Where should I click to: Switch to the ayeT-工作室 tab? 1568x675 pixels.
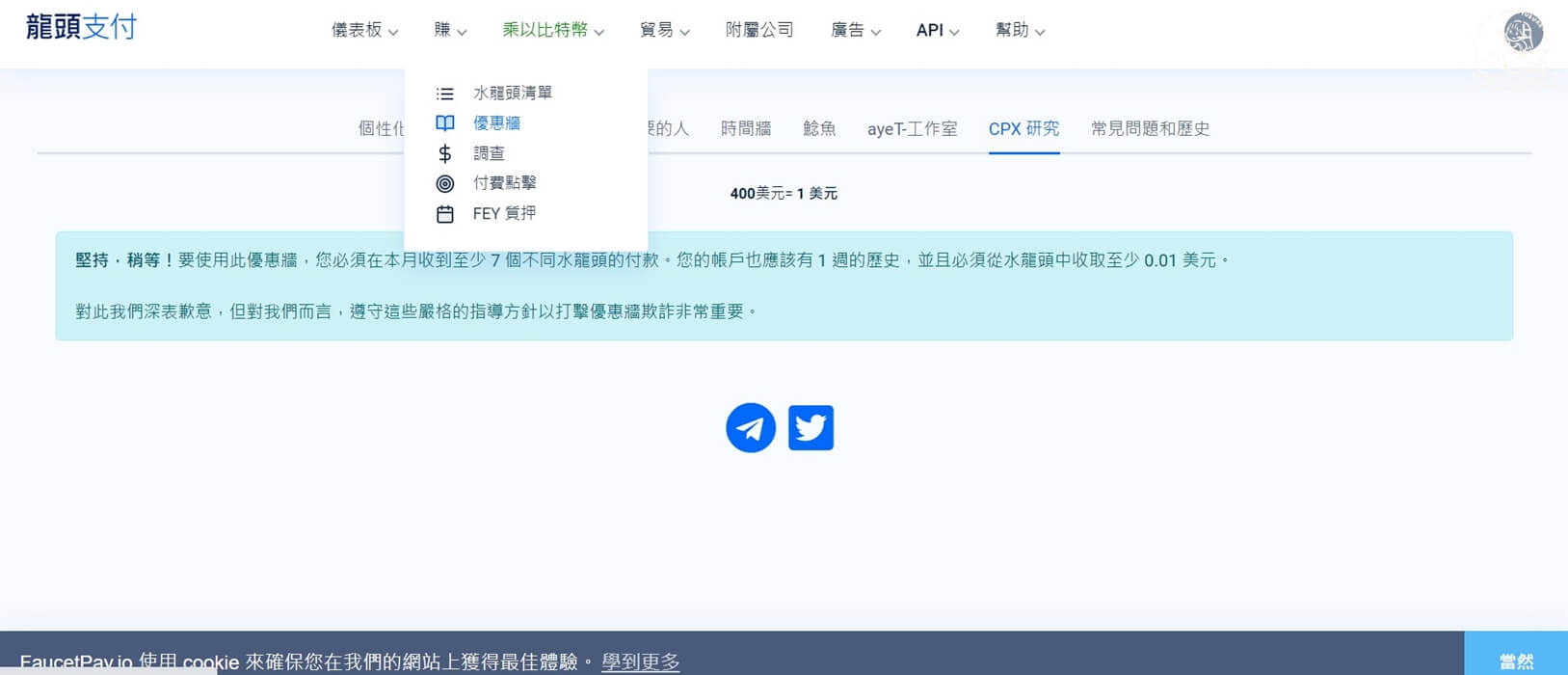point(912,129)
